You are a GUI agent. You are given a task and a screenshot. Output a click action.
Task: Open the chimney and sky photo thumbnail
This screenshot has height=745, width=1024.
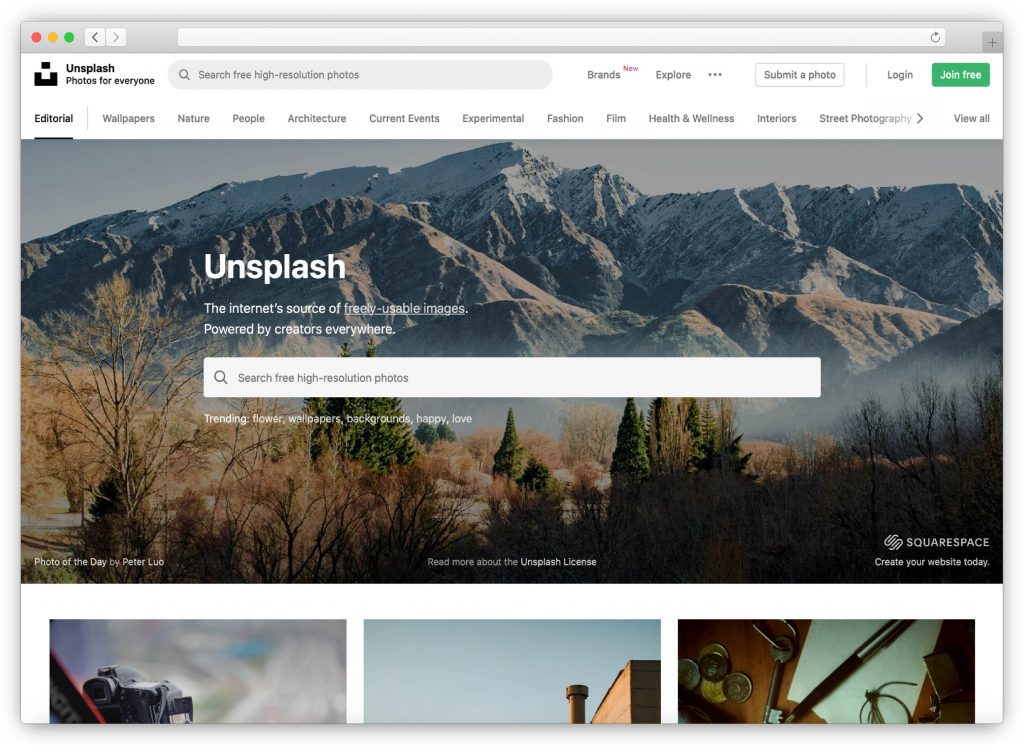point(512,671)
